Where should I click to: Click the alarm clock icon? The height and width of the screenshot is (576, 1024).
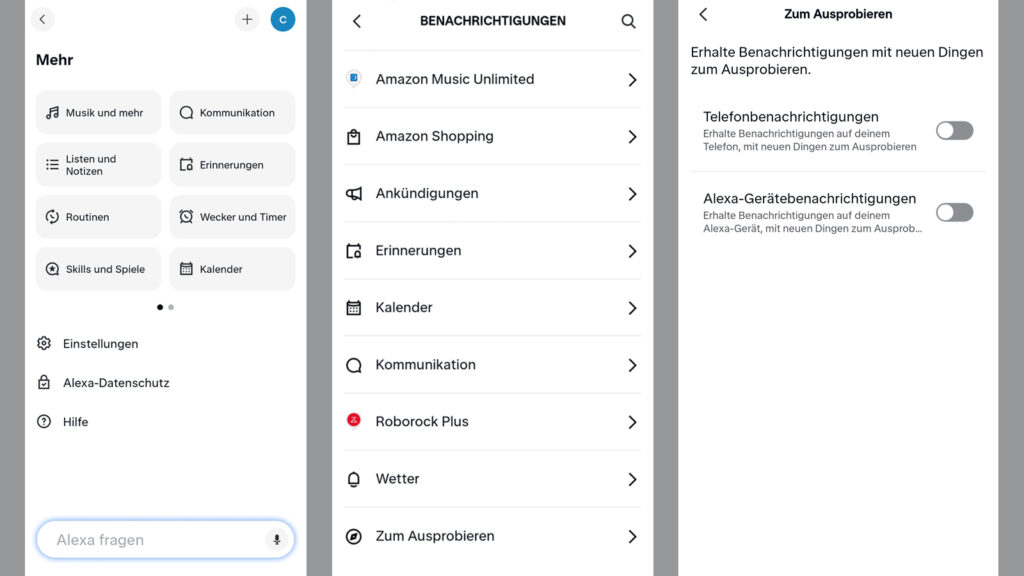coord(186,216)
